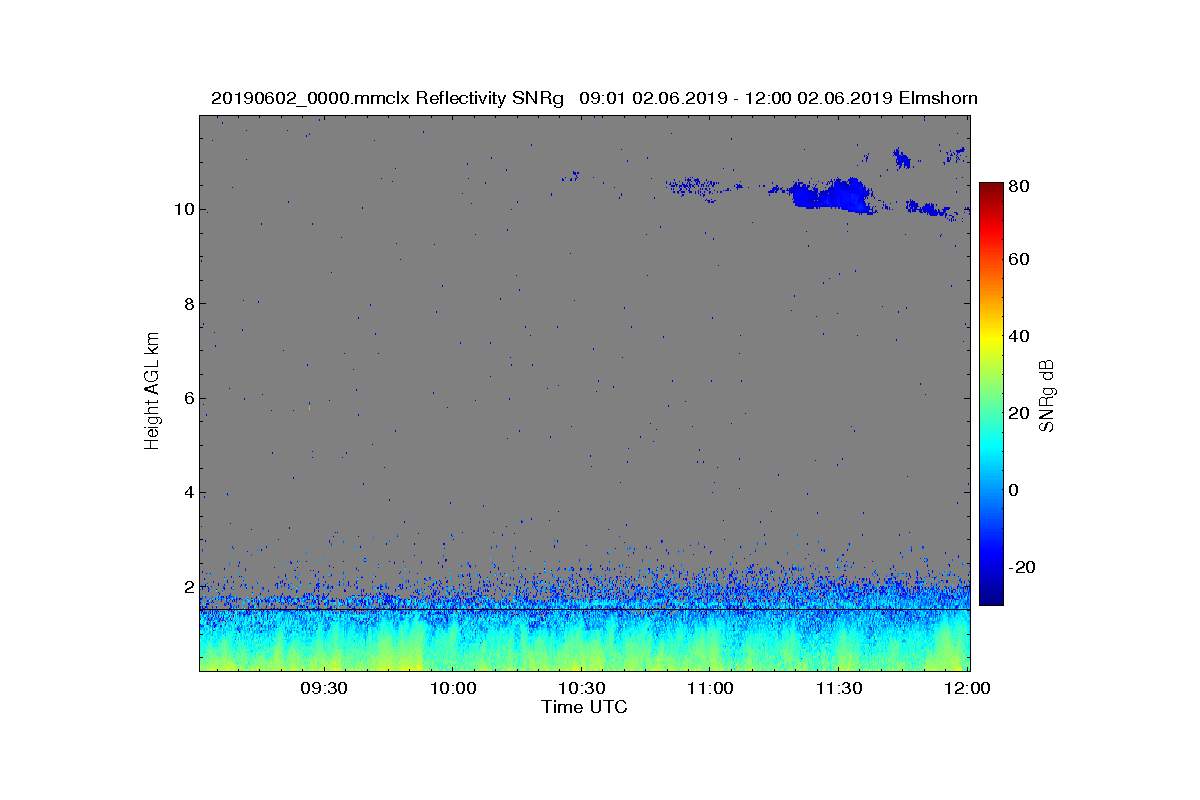Click the 11:30 time tick label
Viewport: 1200px width, 800px height.
(x=840, y=688)
